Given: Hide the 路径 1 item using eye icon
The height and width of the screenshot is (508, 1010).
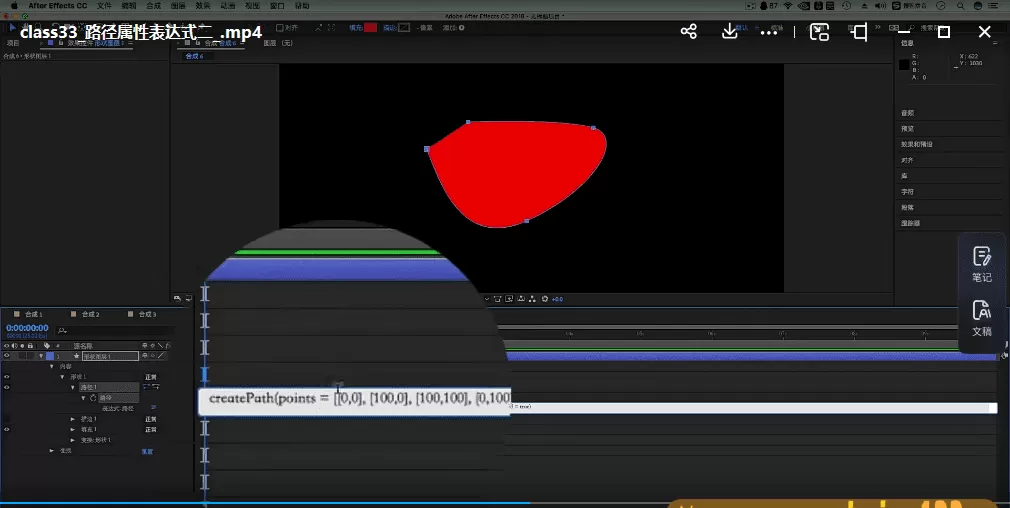Looking at the screenshot, I should click(x=7, y=387).
